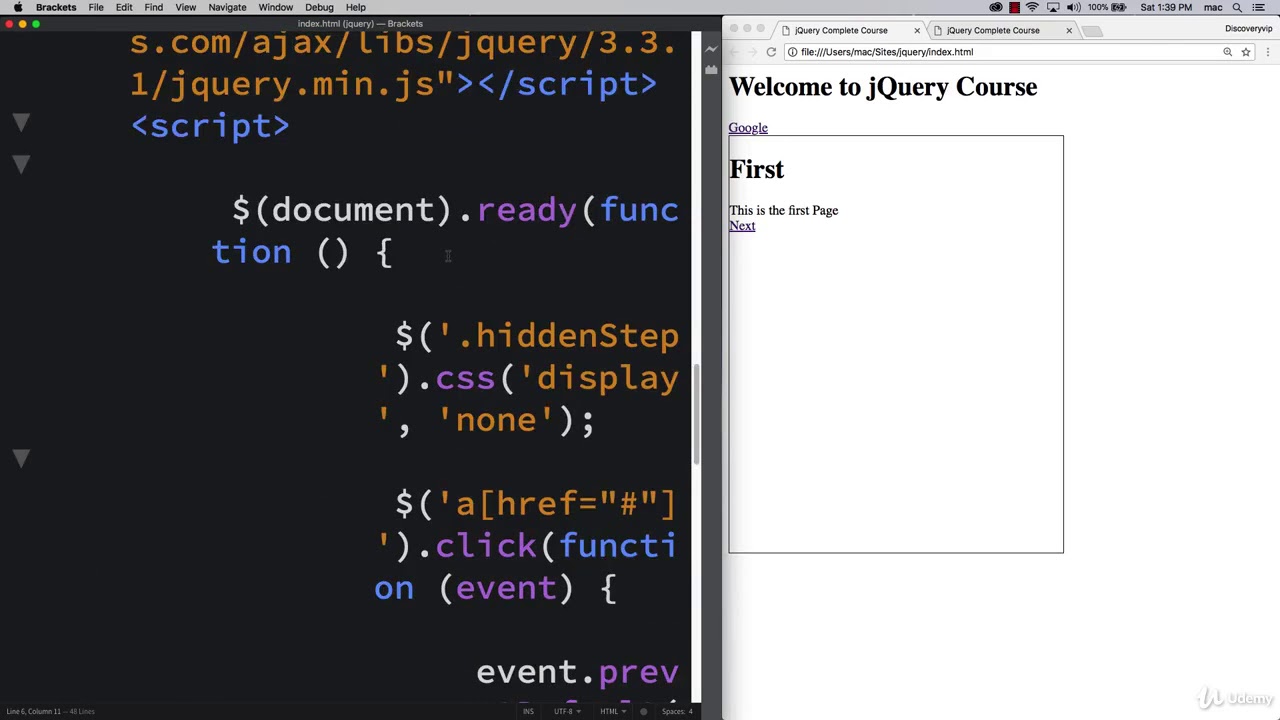Collapse the document ready function fold
Image resolution: width=1280 pixels, height=720 pixels.
(21, 165)
